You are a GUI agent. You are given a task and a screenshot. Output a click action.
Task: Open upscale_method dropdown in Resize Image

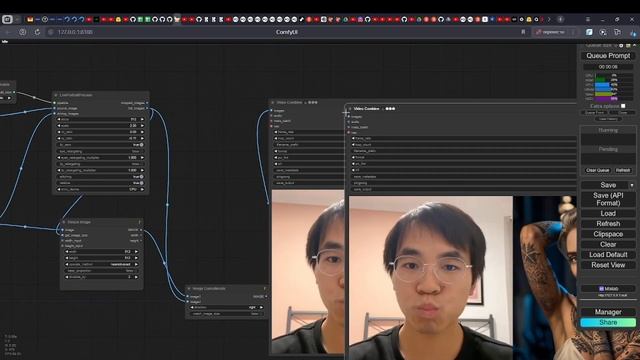(x=102, y=264)
